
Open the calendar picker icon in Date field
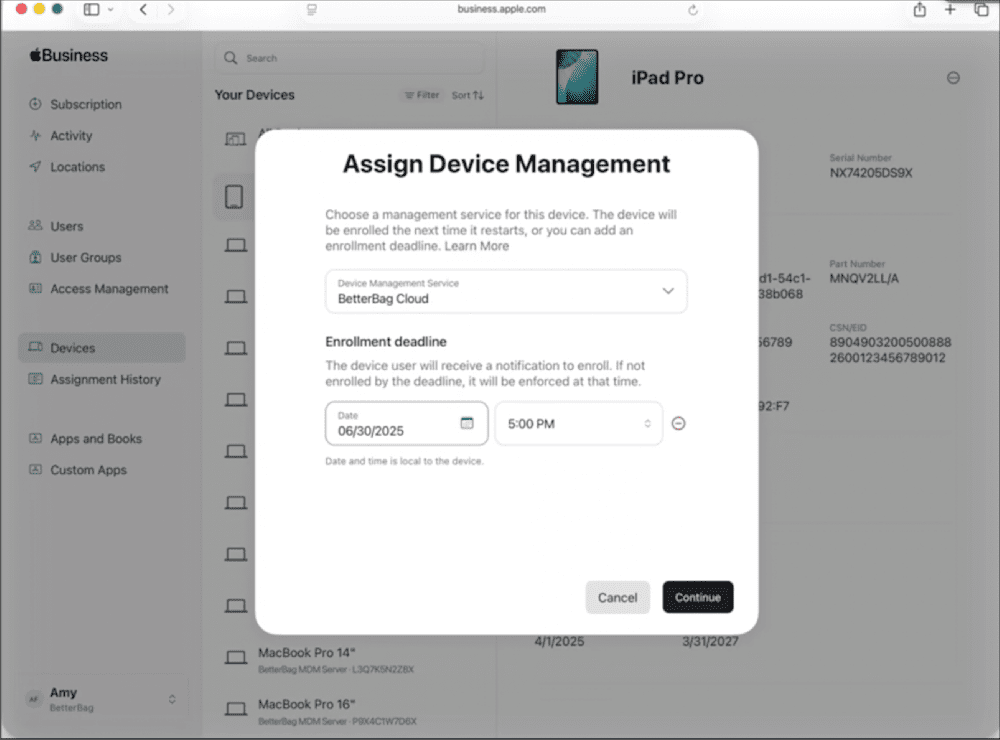coord(467,423)
